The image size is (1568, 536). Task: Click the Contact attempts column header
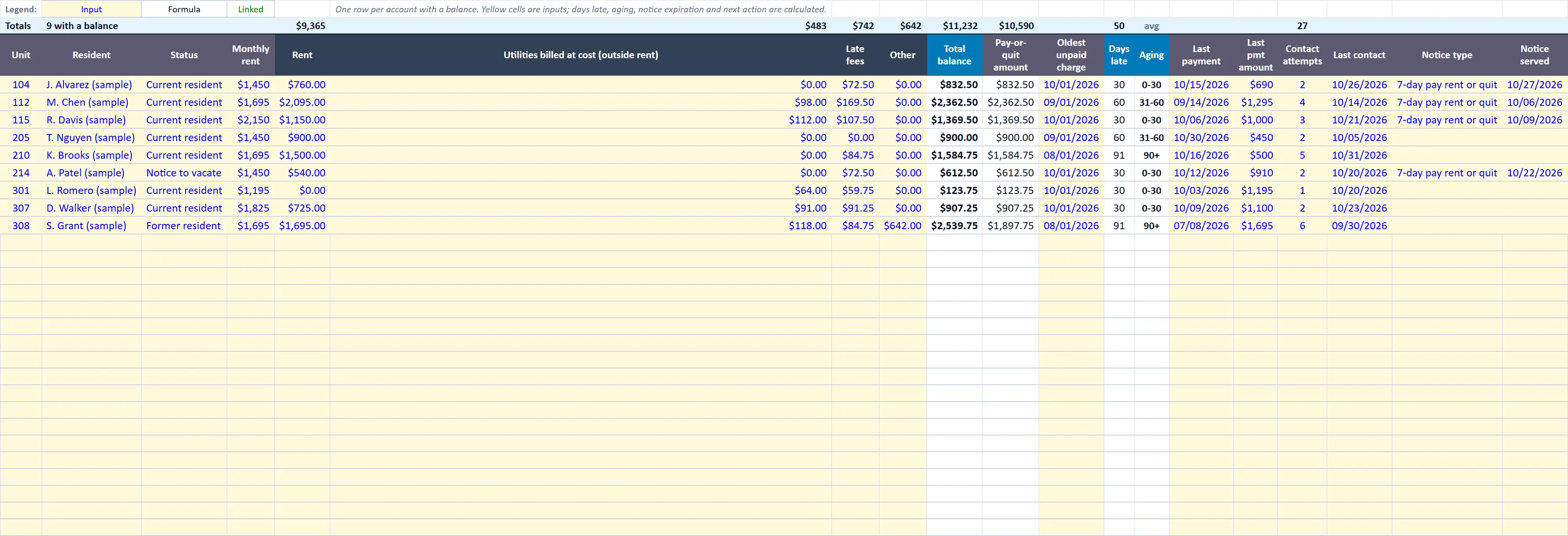[x=1302, y=55]
